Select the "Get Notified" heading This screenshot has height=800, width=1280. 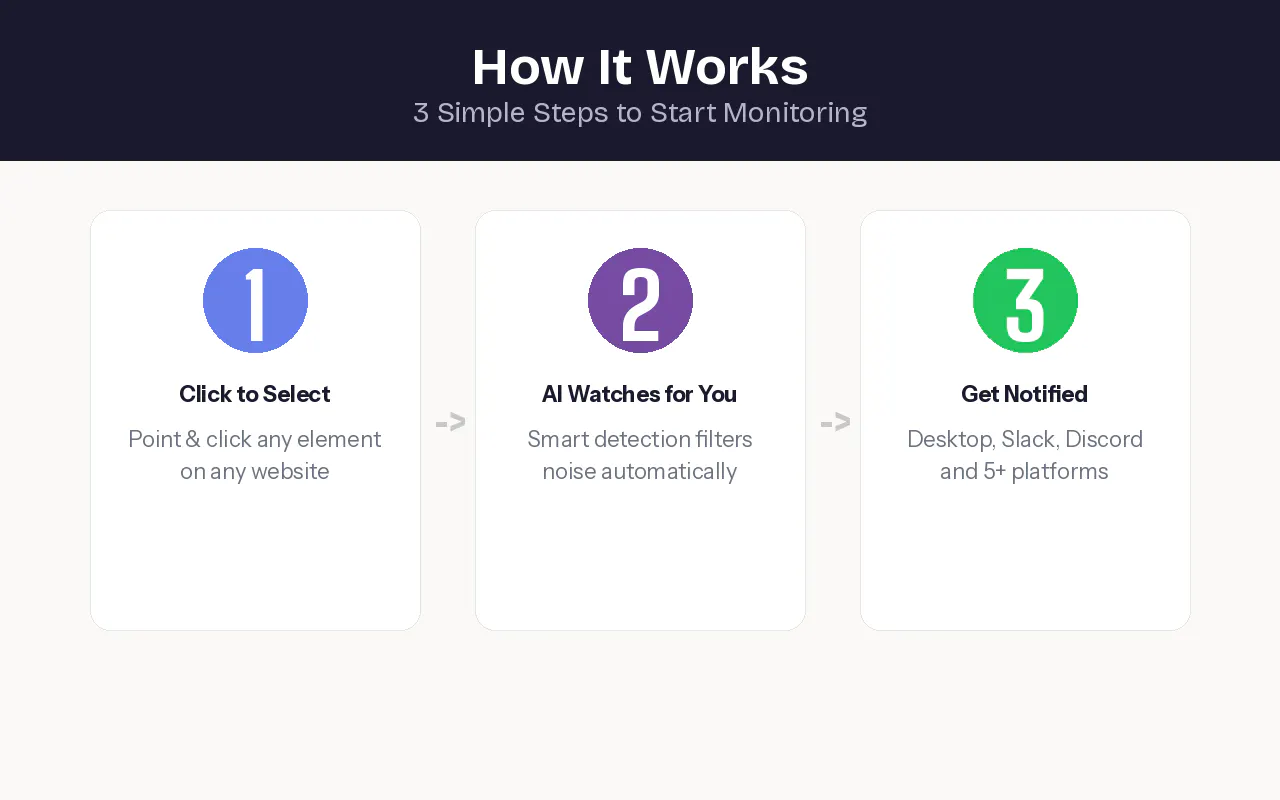(x=1025, y=394)
